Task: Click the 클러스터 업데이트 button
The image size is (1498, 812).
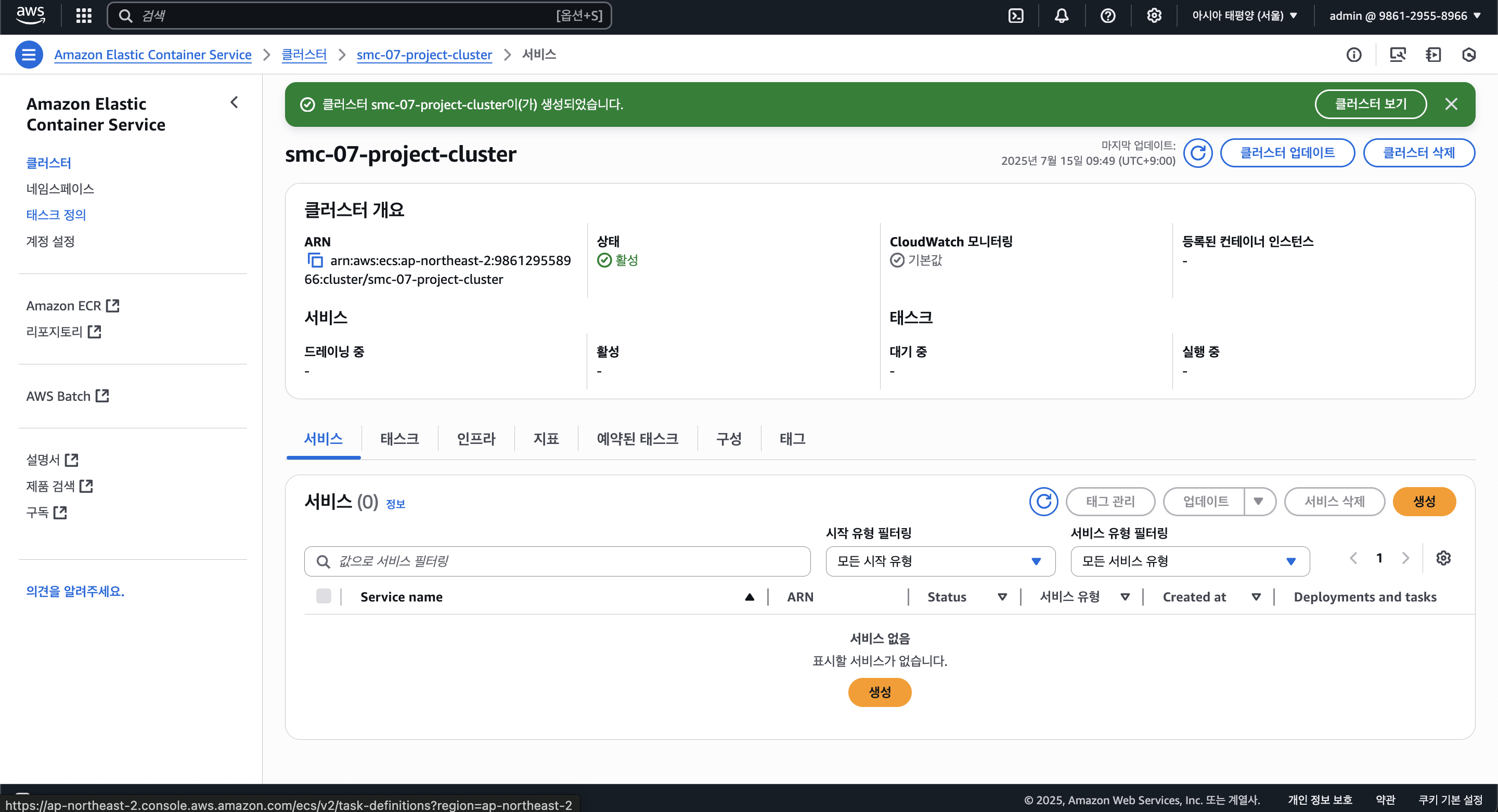Action: point(1287,153)
